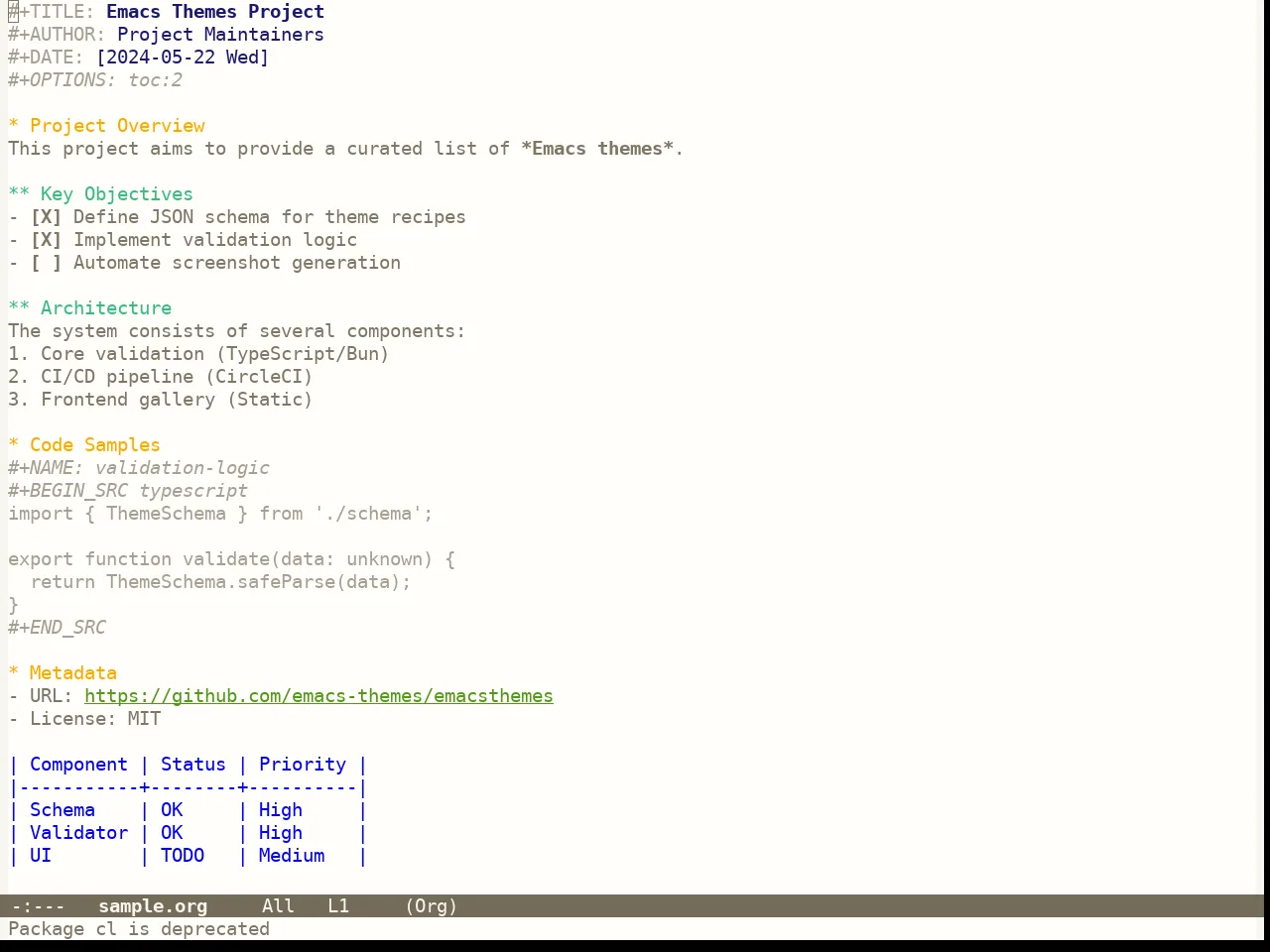The image size is (1270, 952).
Task: Click the sample.org buffer name in mode line
Action: pos(153,906)
